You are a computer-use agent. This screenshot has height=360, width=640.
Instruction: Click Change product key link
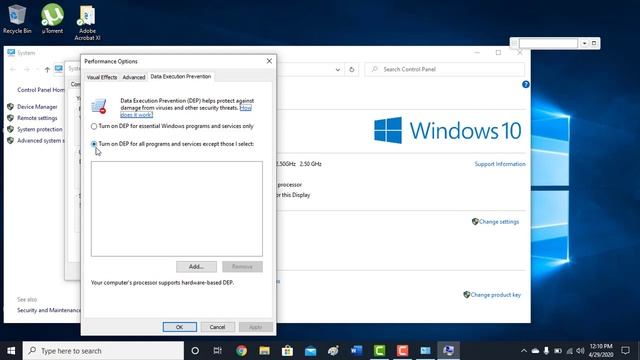point(496,295)
